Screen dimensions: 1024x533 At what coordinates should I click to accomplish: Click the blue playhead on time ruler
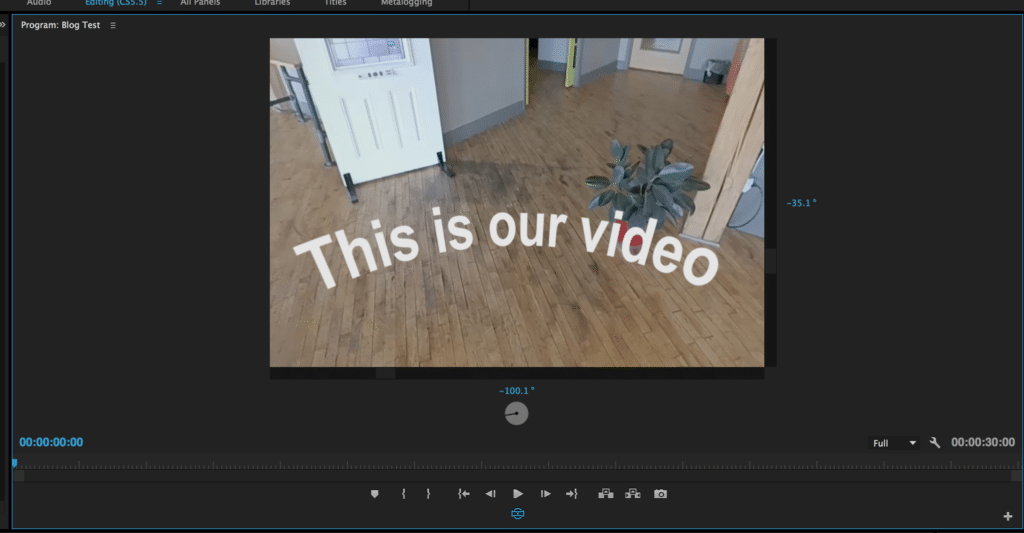(x=14, y=463)
